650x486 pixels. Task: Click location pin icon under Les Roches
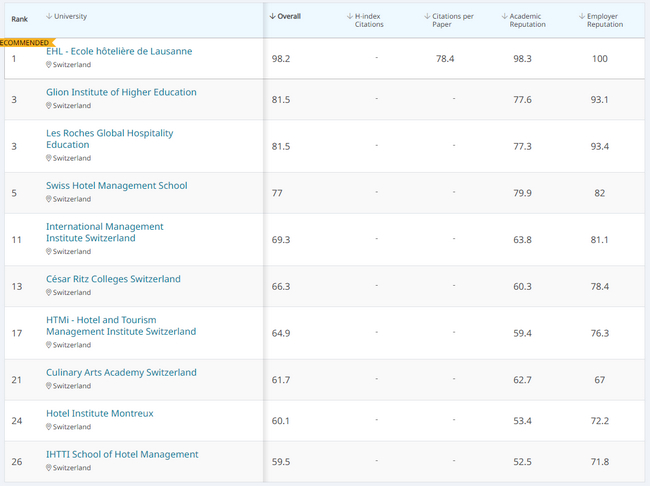pos(49,158)
